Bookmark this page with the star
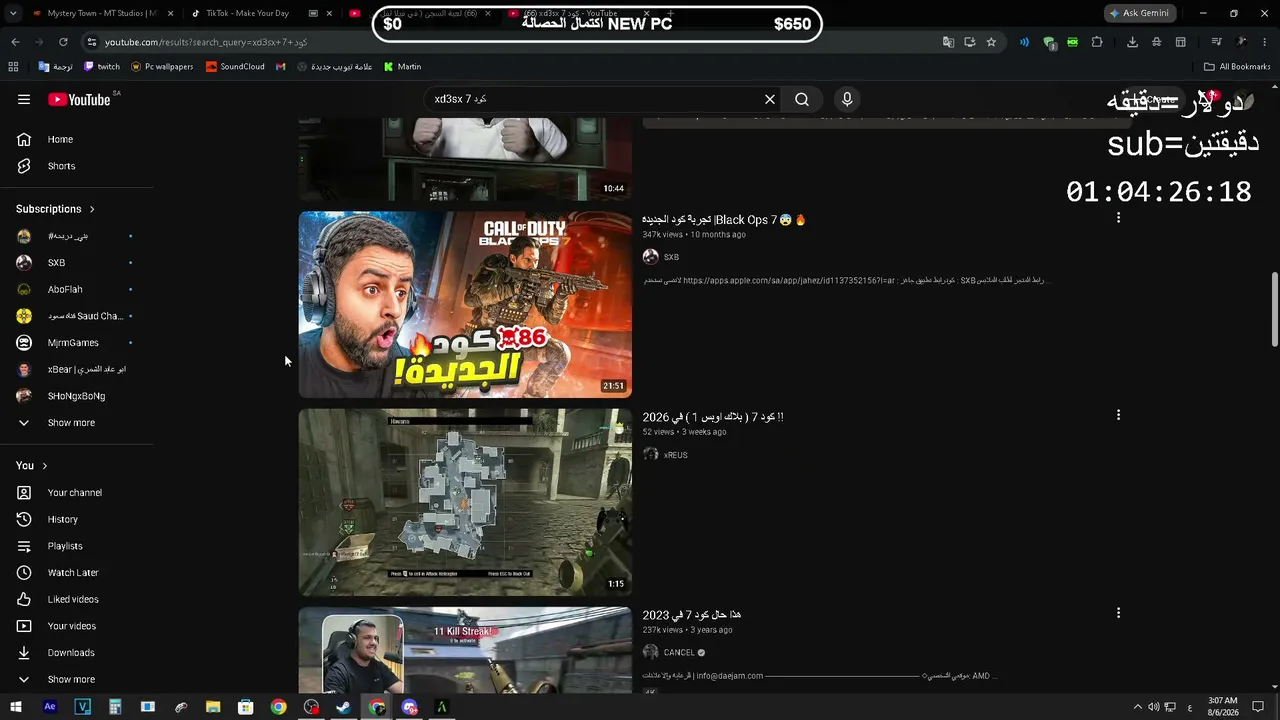 [991, 42]
